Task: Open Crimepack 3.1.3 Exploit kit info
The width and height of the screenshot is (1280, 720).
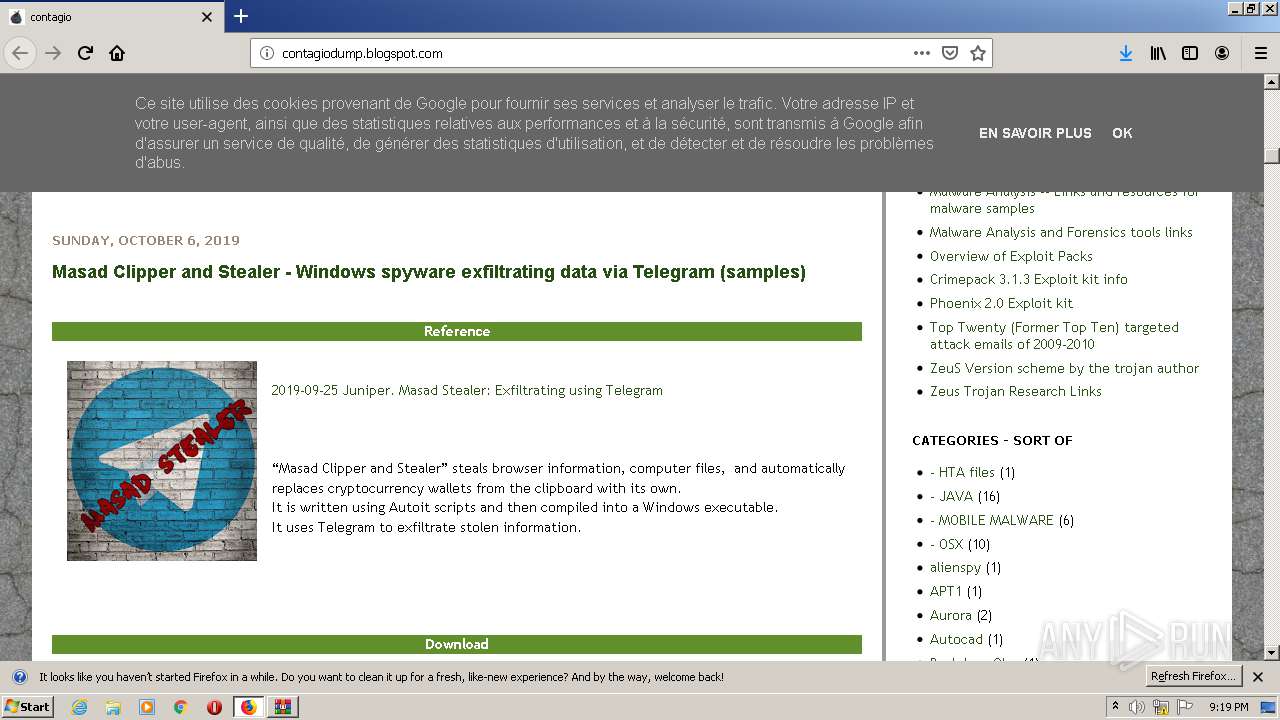Action: coord(1028,279)
